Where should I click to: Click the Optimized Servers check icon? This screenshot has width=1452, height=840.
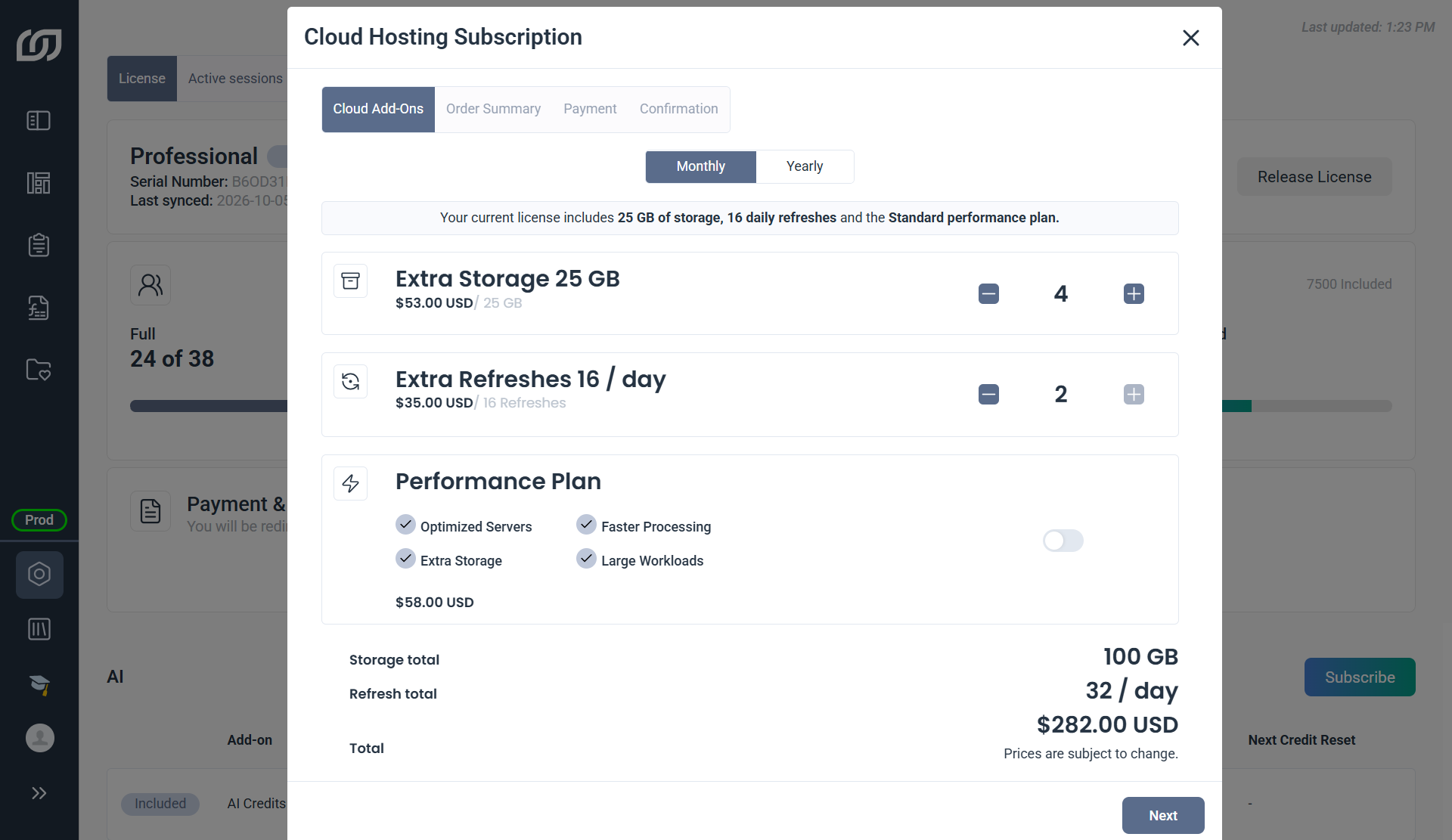406,525
